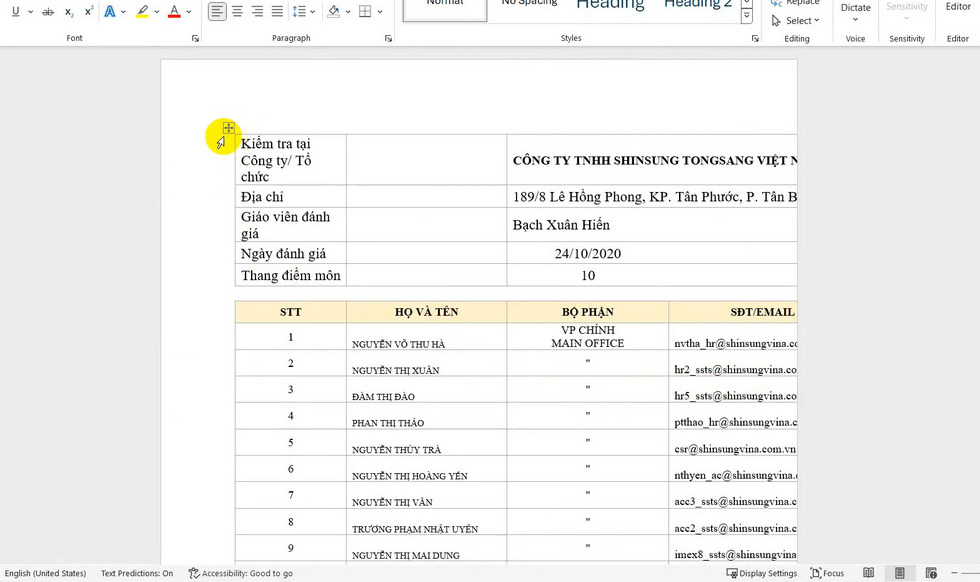Open the Font dialog launcher
Screen dimensions: 980x582
[x=195, y=38]
